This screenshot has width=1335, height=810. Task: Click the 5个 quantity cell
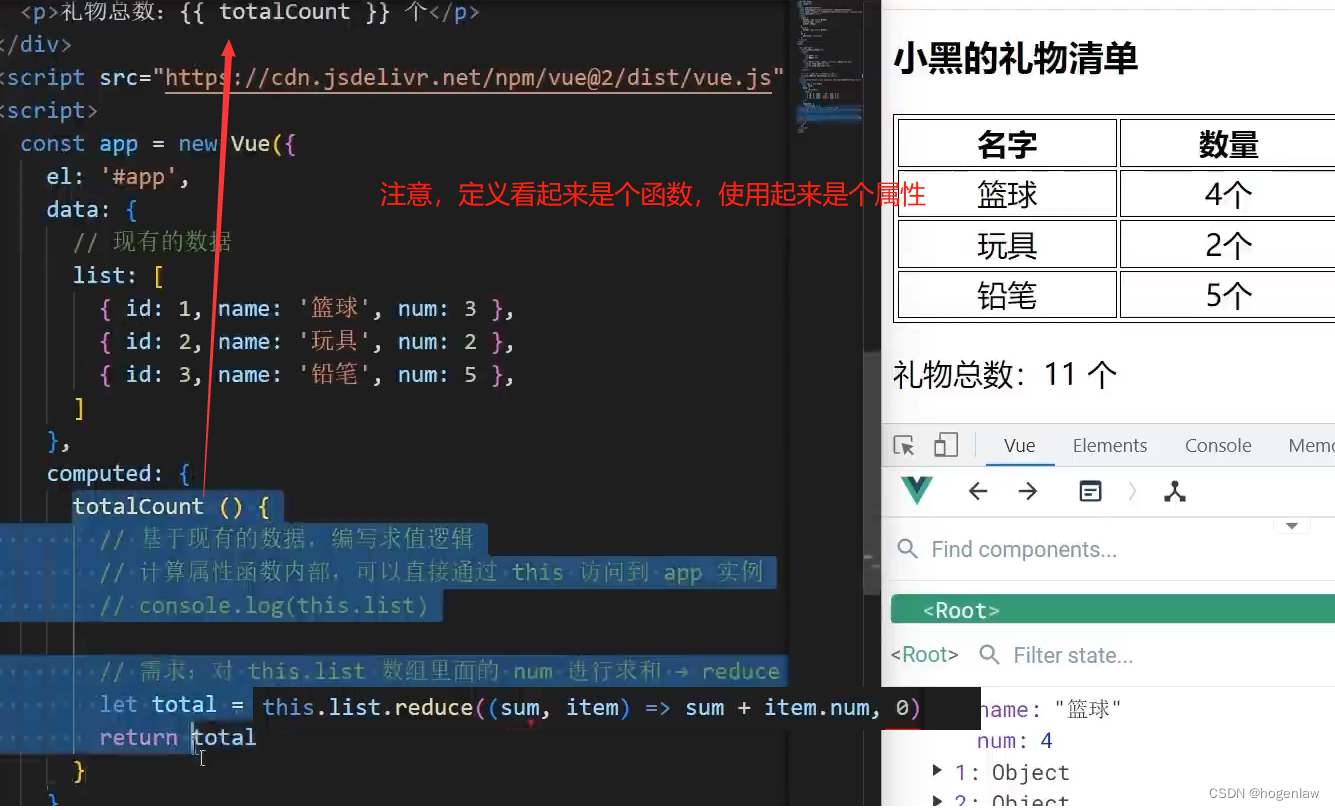(x=1228, y=295)
